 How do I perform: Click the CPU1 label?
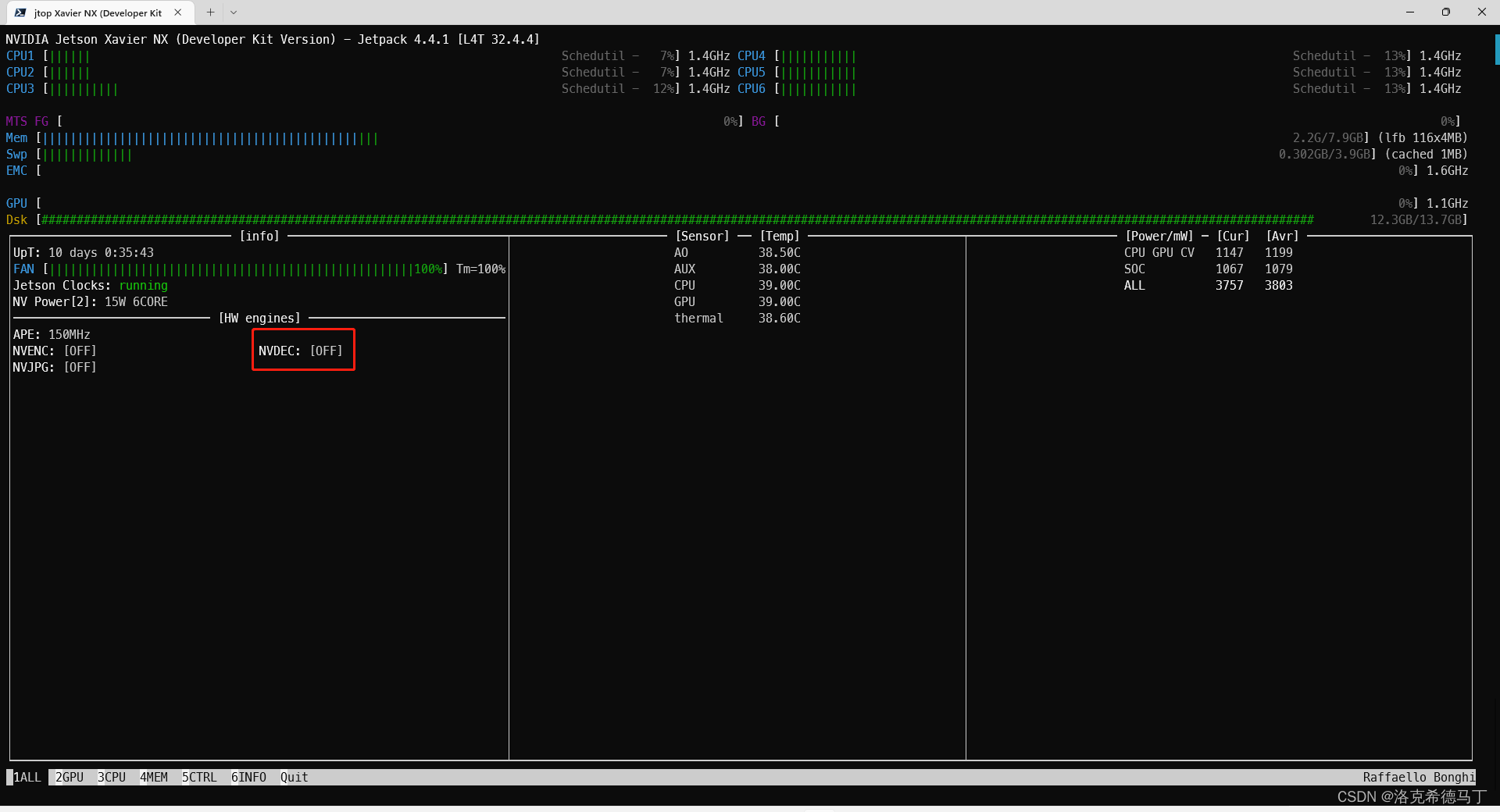(x=20, y=56)
